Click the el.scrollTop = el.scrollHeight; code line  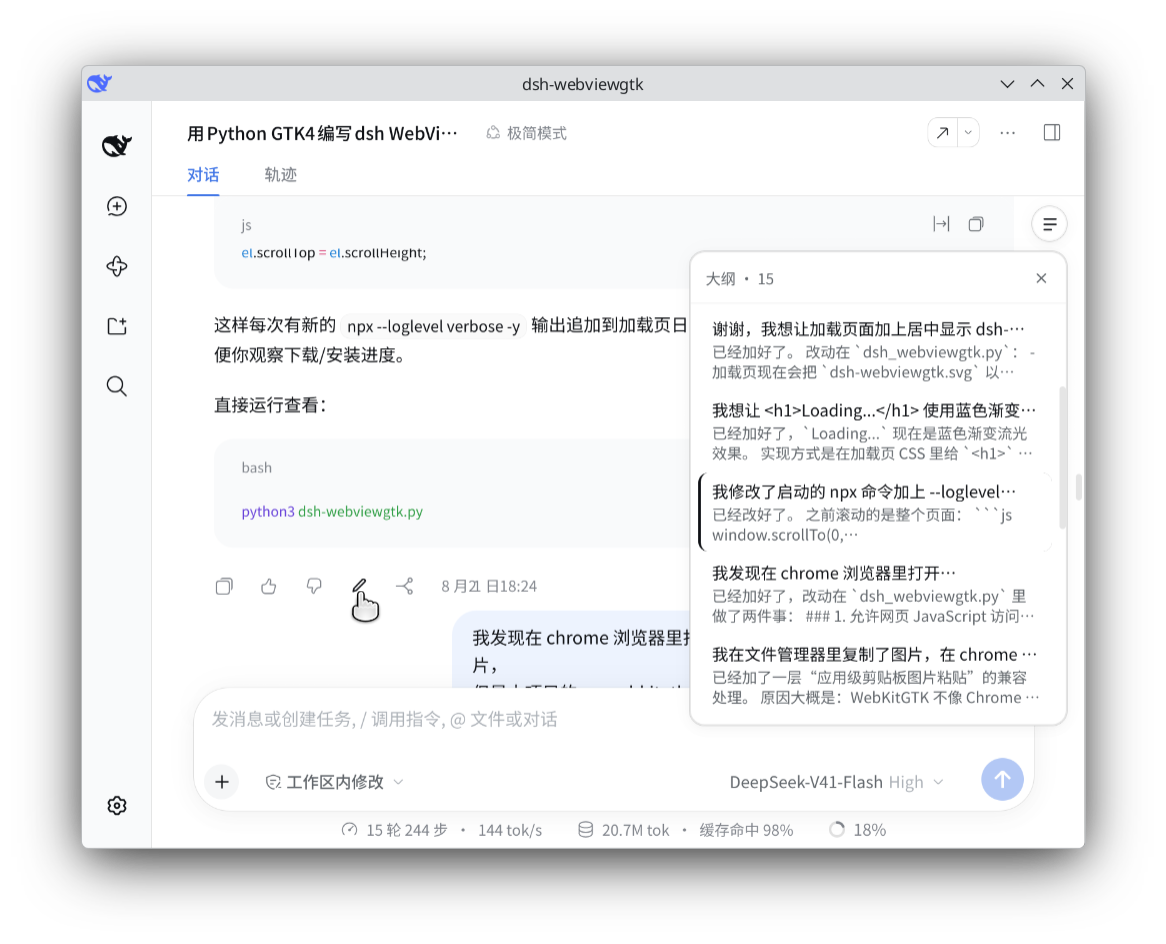pos(334,253)
